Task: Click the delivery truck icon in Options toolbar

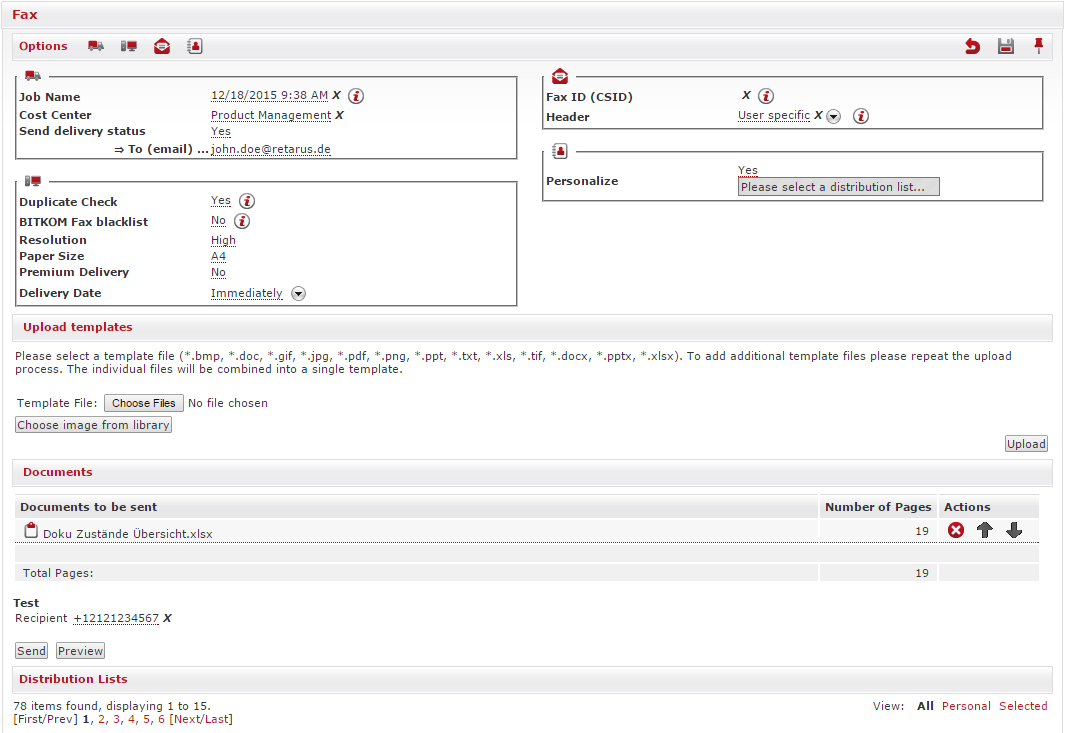Action: pos(96,46)
